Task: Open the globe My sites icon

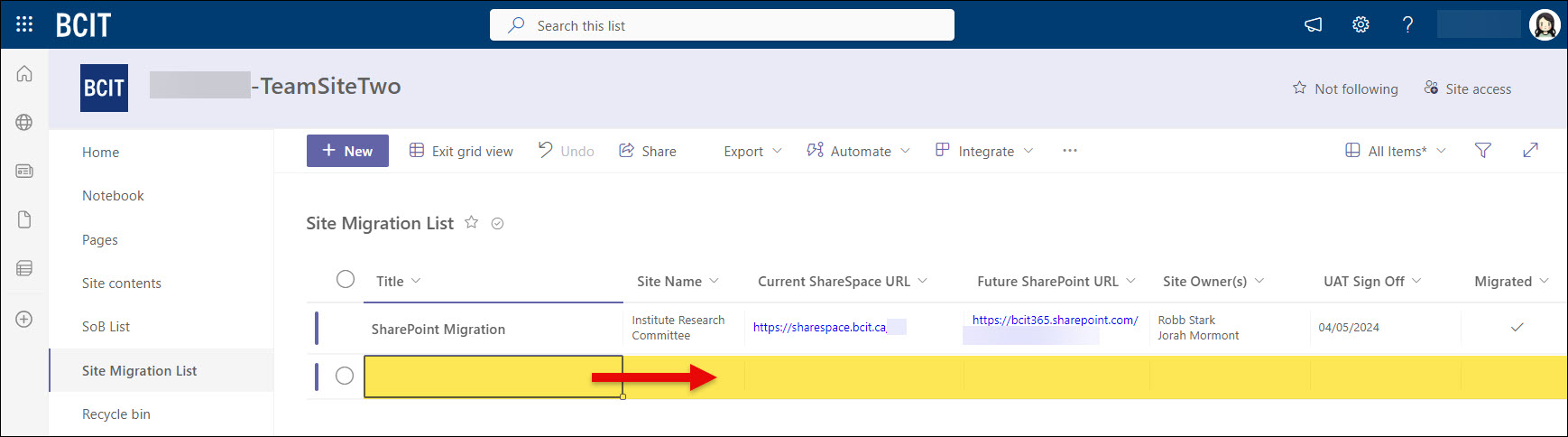Action: 24,122
